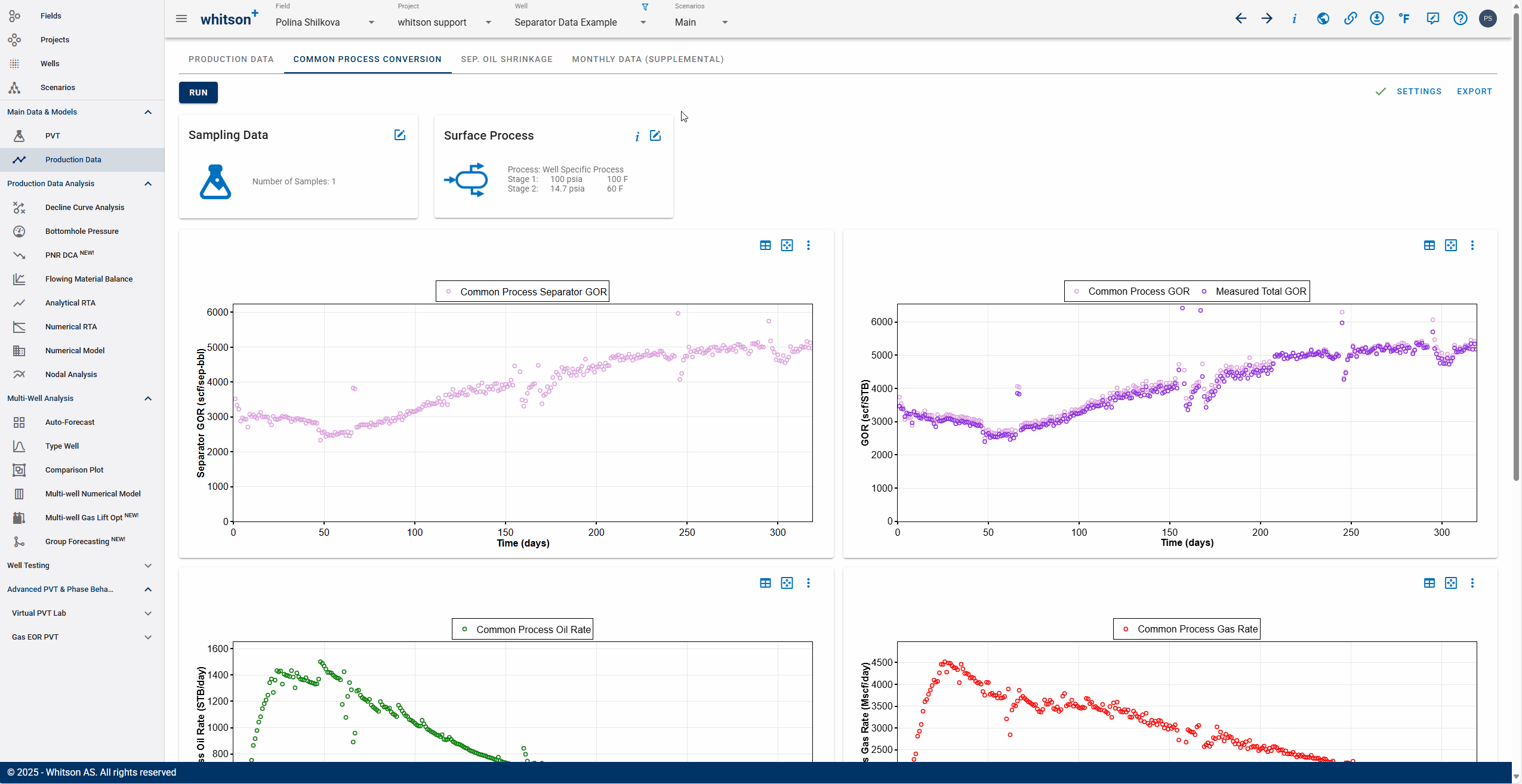Expand the Gas EOR PVT section
This screenshot has height=784, width=1522.
(148, 637)
